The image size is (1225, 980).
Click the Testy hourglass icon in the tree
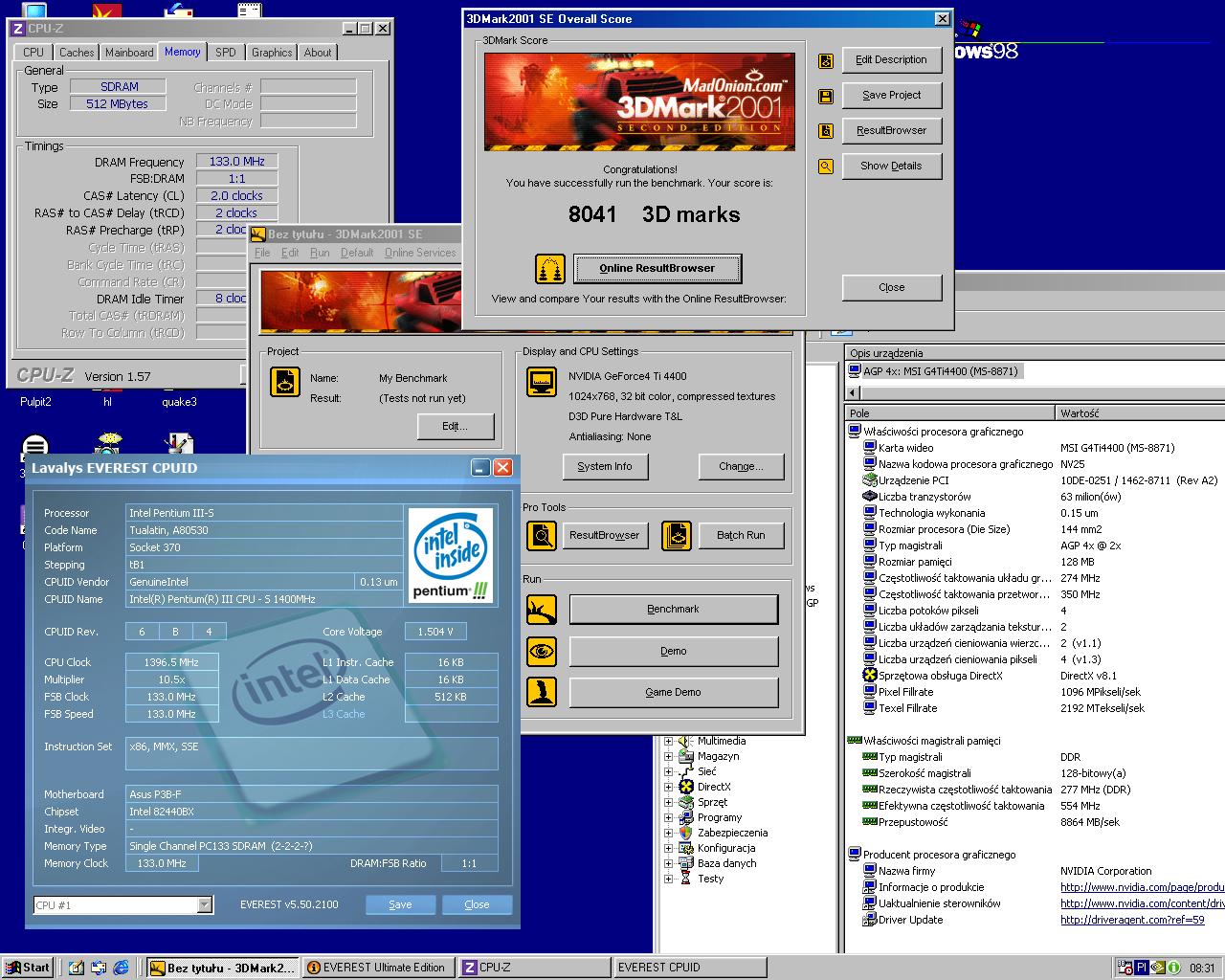coord(686,879)
